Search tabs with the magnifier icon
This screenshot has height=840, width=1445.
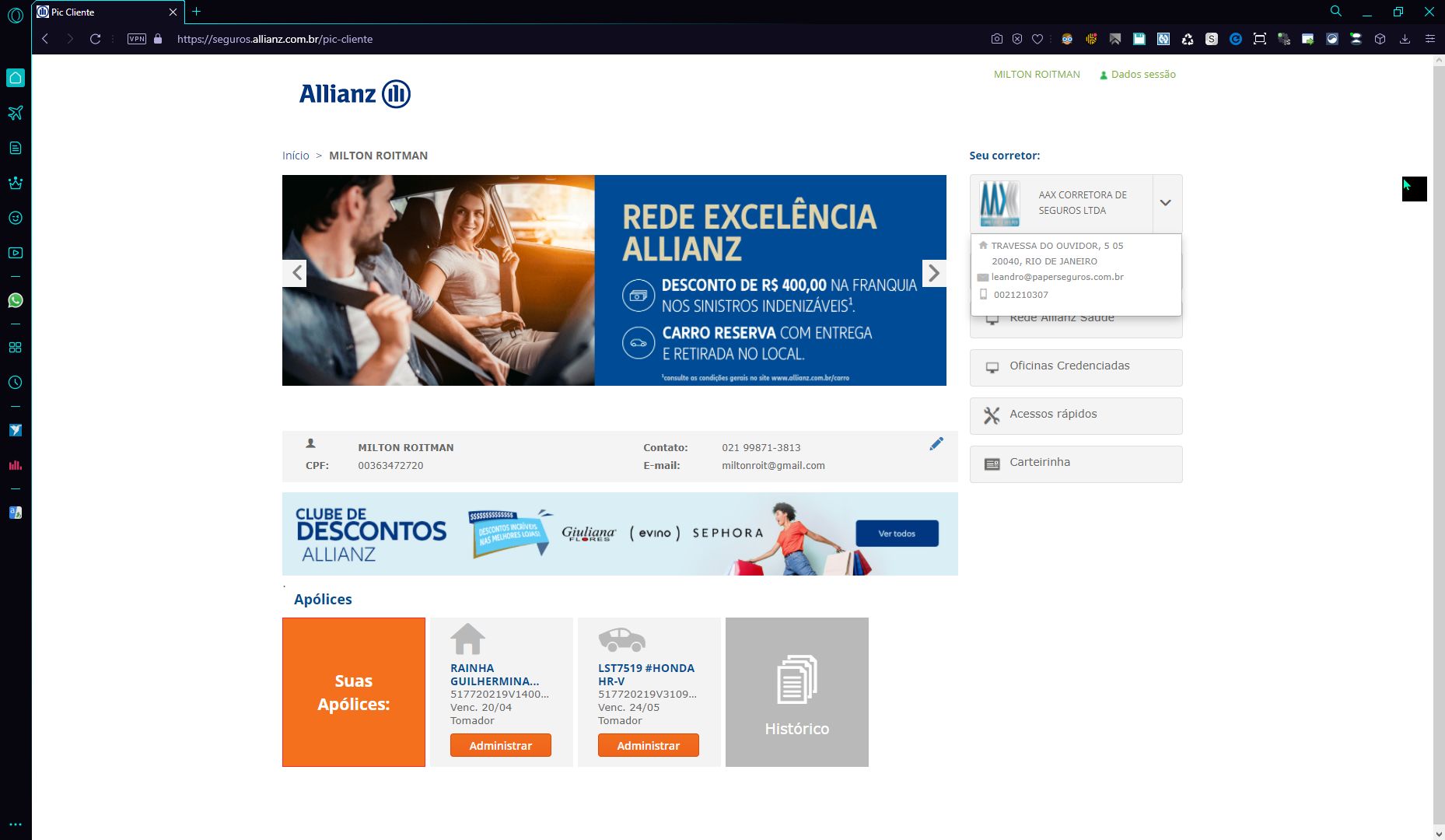pos(1336,12)
